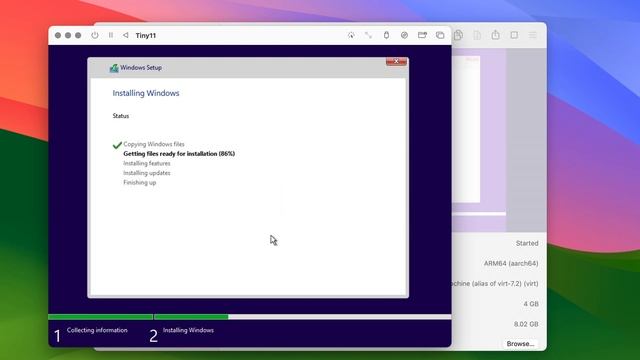The width and height of the screenshot is (640, 360).
Task: Click the '4 GB' memory value
Action: 531,304
